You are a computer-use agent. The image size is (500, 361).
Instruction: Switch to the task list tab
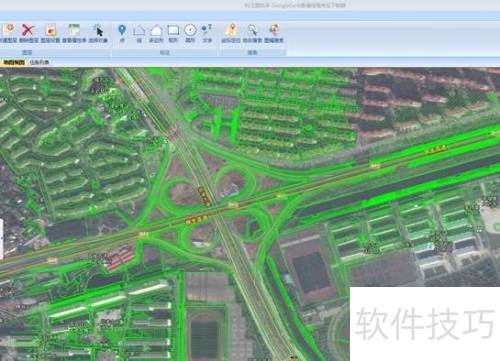pos(39,62)
